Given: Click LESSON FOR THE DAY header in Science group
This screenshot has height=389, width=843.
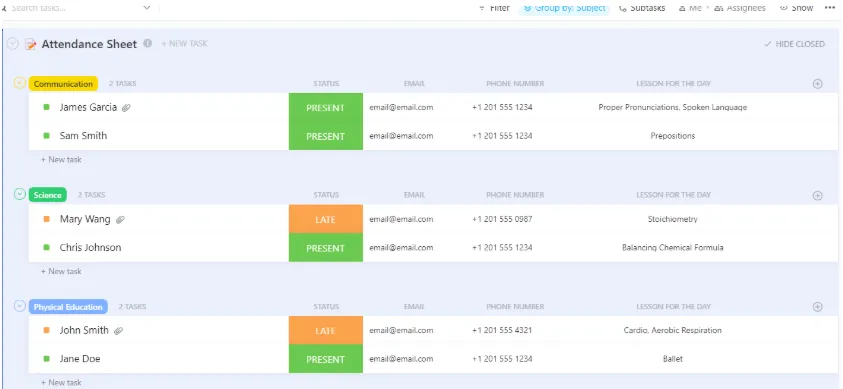Looking at the screenshot, I should pyautogui.click(x=674, y=195).
